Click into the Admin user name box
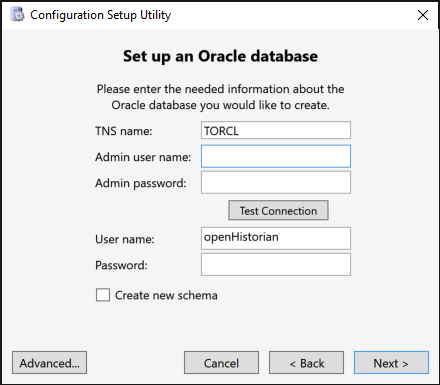The width and height of the screenshot is (440, 385). click(276, 156)
